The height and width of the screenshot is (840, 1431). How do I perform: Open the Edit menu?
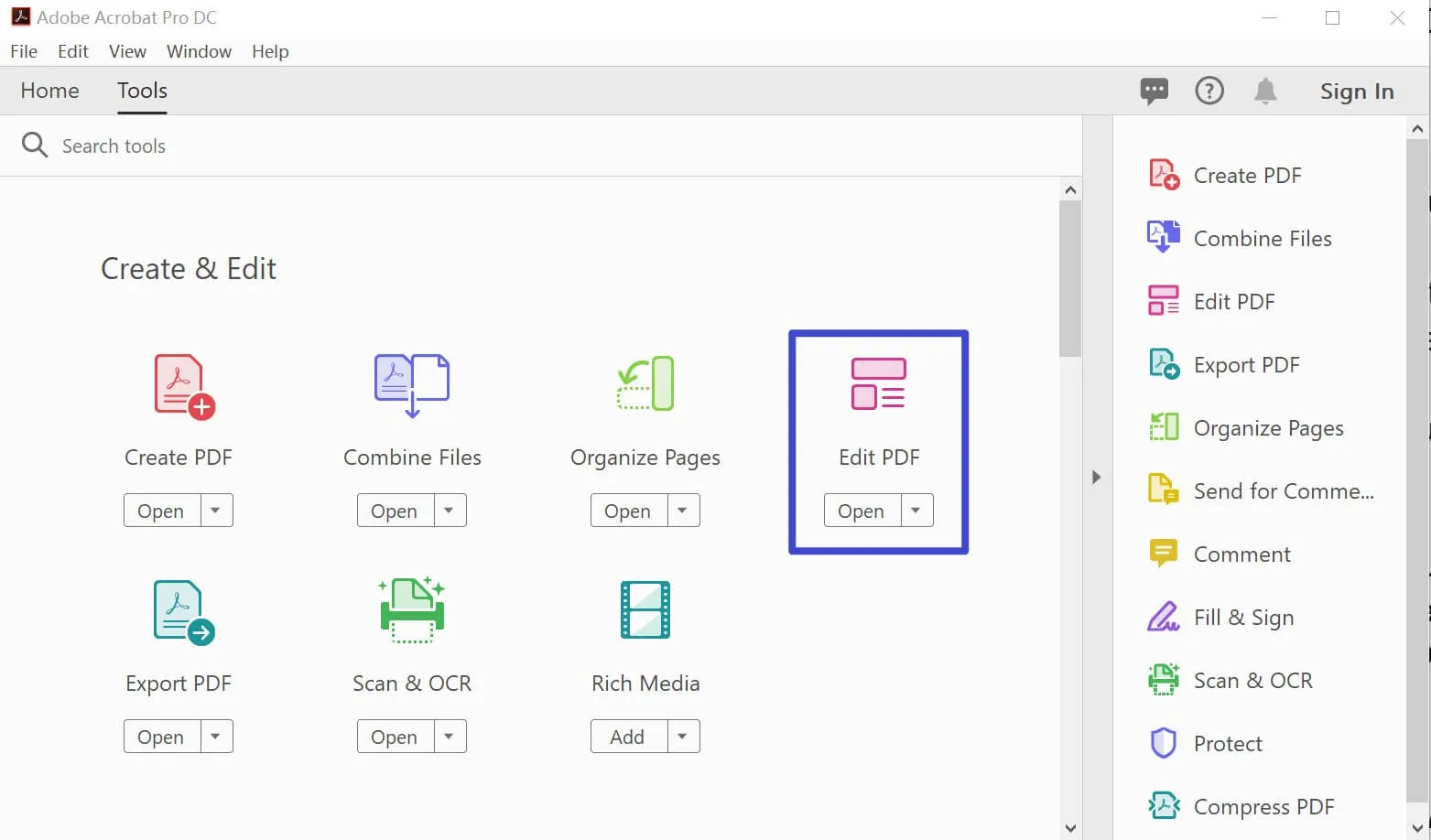(73, 51)
